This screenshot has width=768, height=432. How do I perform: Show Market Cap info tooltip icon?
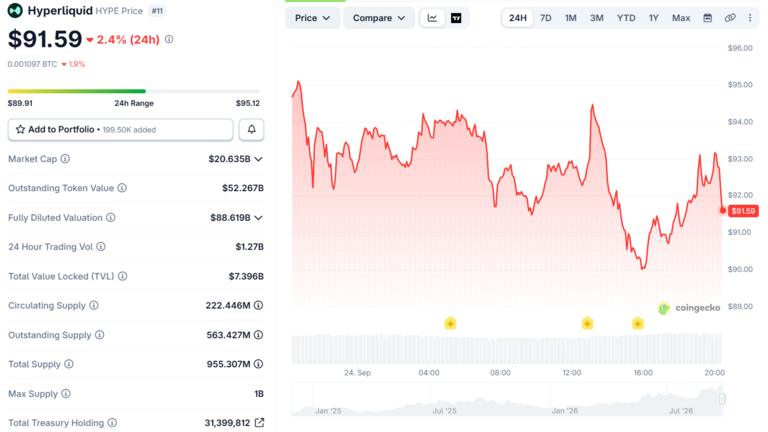(x=65, y=159)
